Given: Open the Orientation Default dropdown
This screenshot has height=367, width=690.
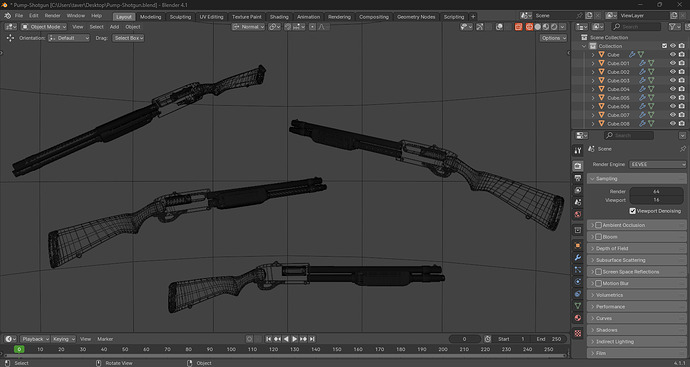Looking at the screenshot, I should pyautogui.click(x=69, y=38).
